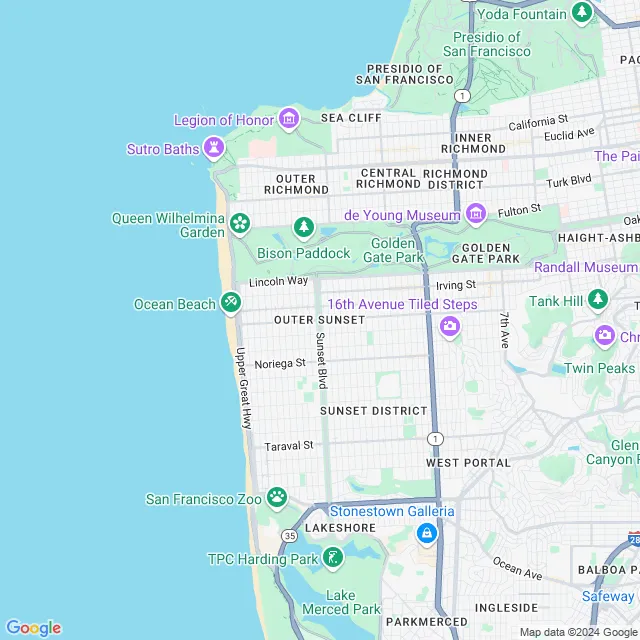Click the Euclid Ave street label
This screenshot has height=640, width=640.
click(x=569, y=134)
